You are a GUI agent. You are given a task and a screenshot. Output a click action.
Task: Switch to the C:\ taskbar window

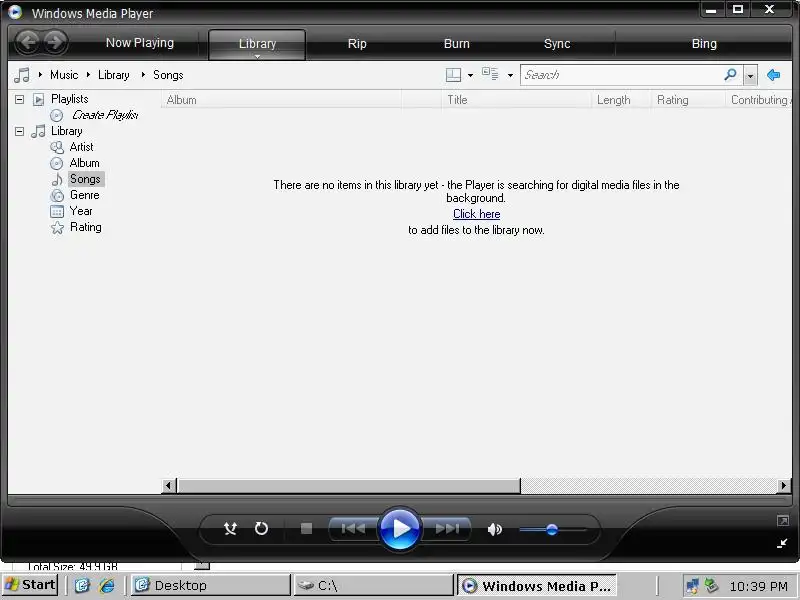coord(373,585)
